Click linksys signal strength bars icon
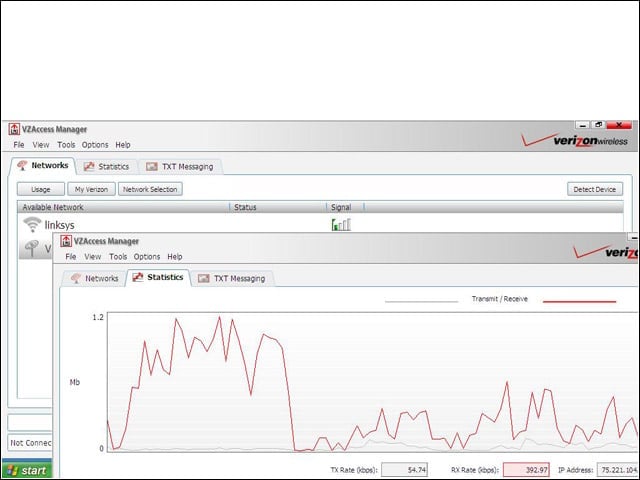Screen dimensions: 640x480 coord(341,224)
